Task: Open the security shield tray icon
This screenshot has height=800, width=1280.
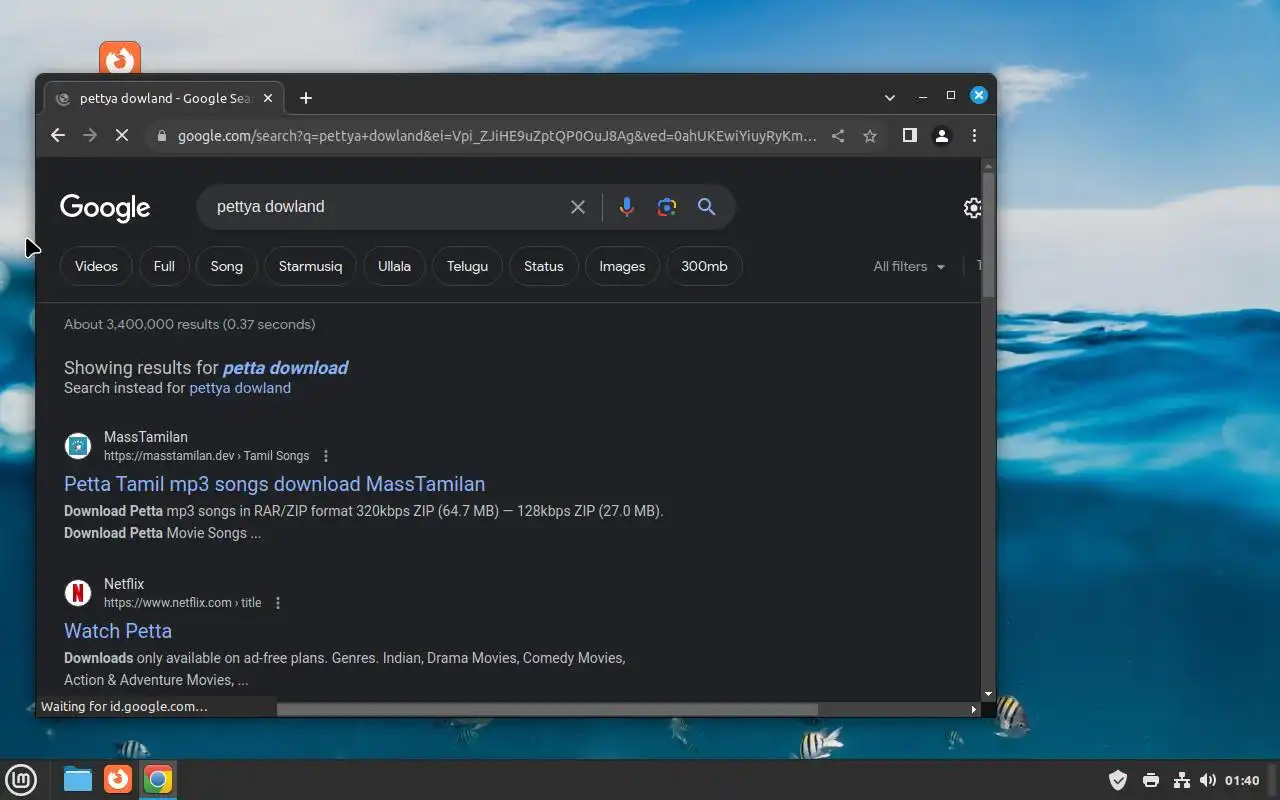Action: point(1118,780)
